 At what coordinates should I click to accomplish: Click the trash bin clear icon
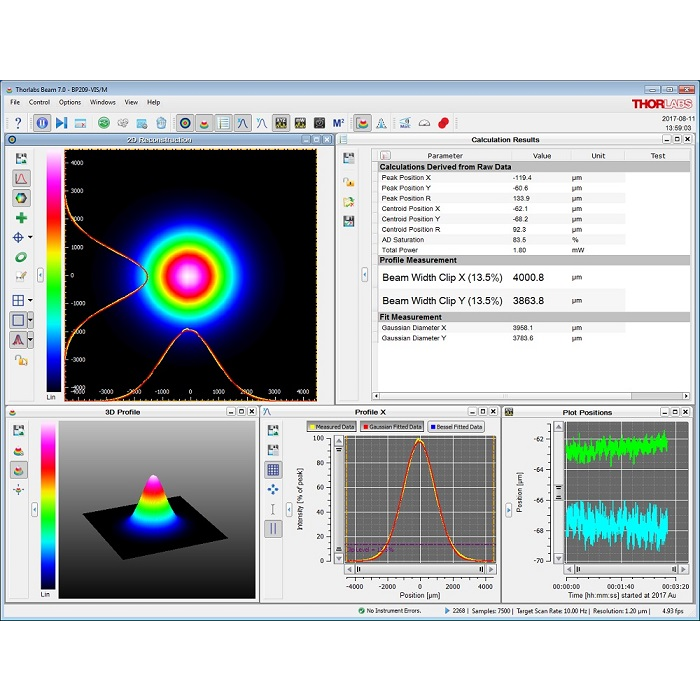(161, 123)
